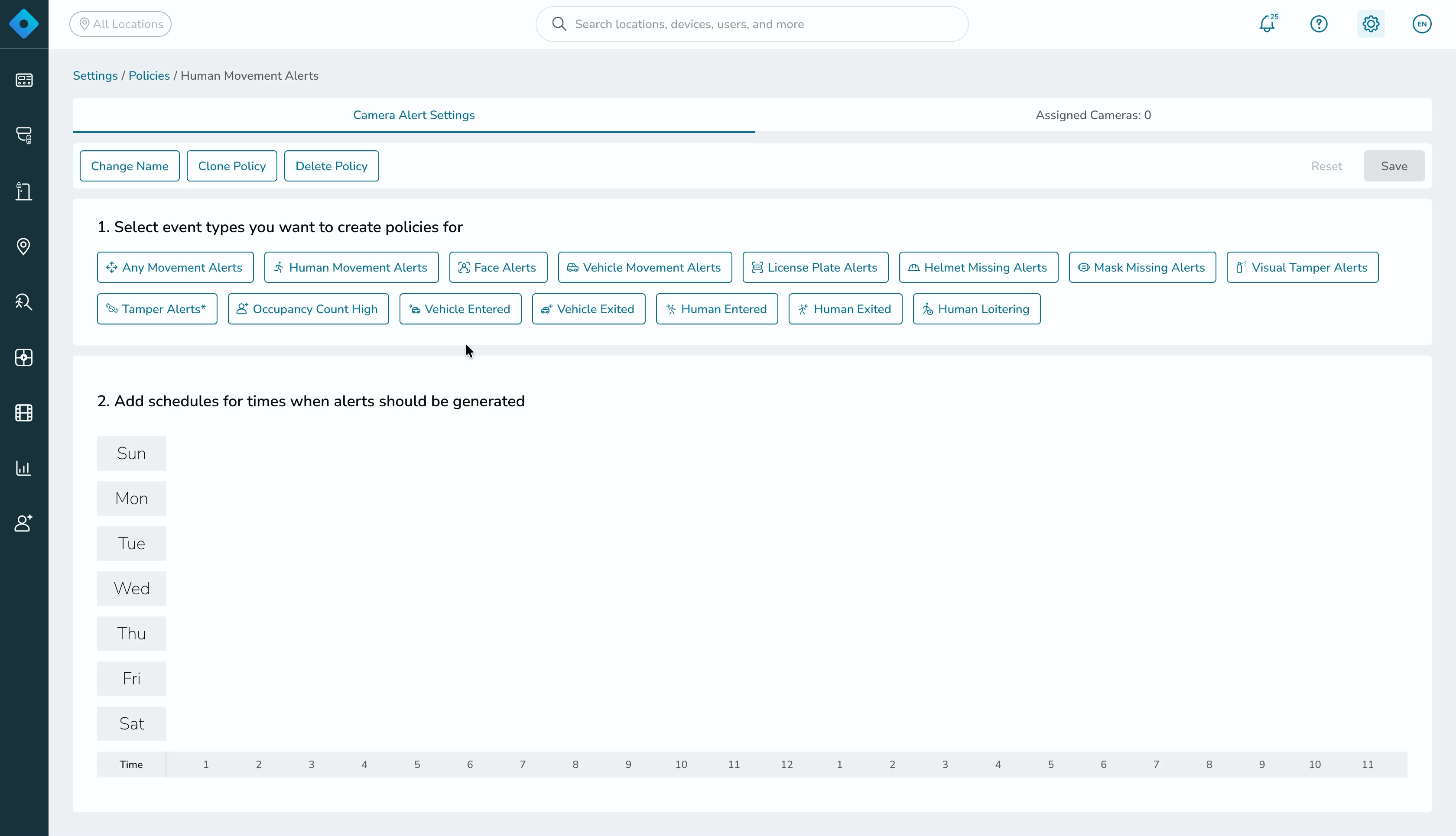Viewport: 1456px width, 836px height.
Task: Open the notifications bell icon
Action: pos(1267,24)
